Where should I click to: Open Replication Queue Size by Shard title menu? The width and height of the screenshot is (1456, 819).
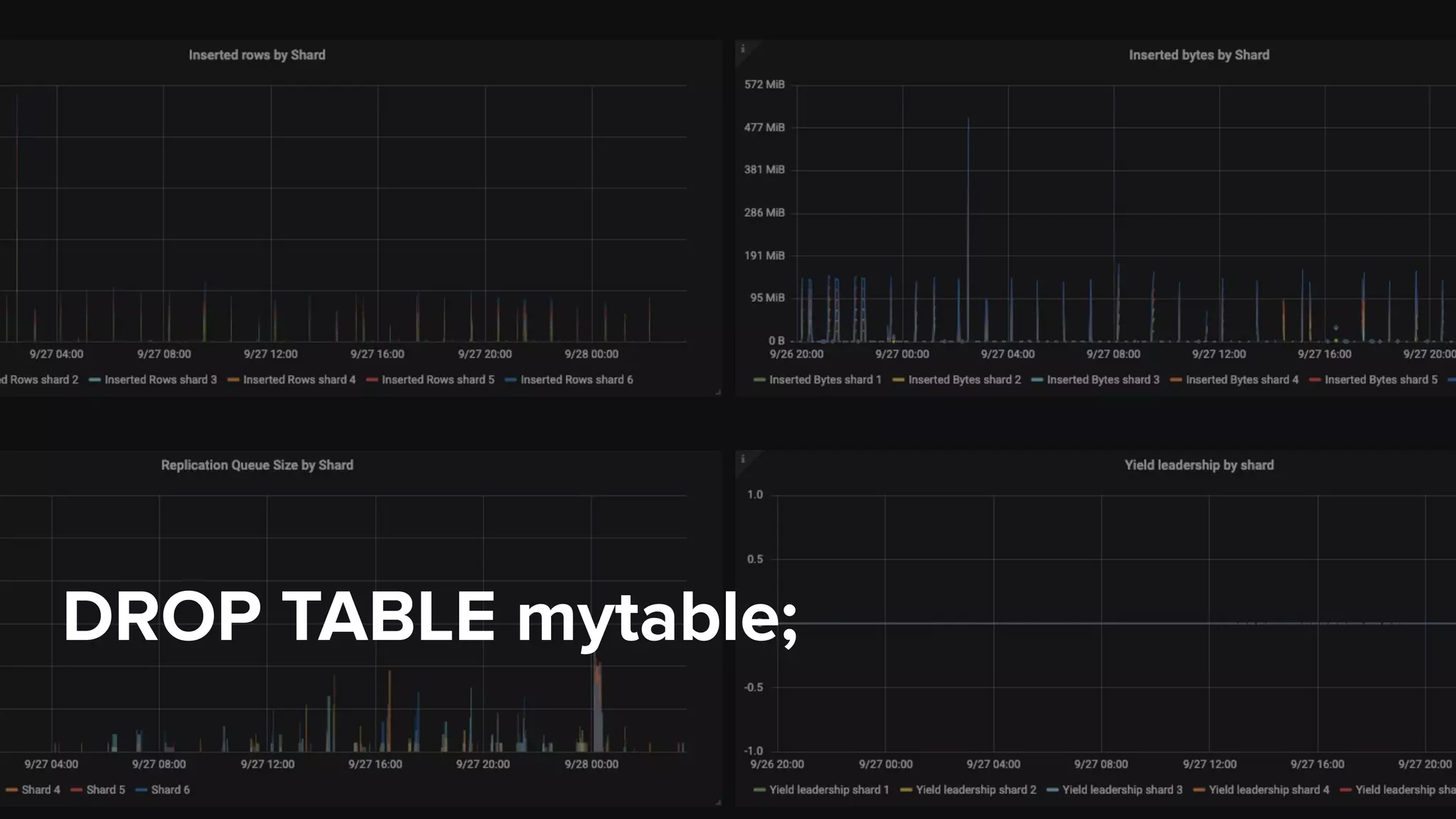tap(257, 465)
